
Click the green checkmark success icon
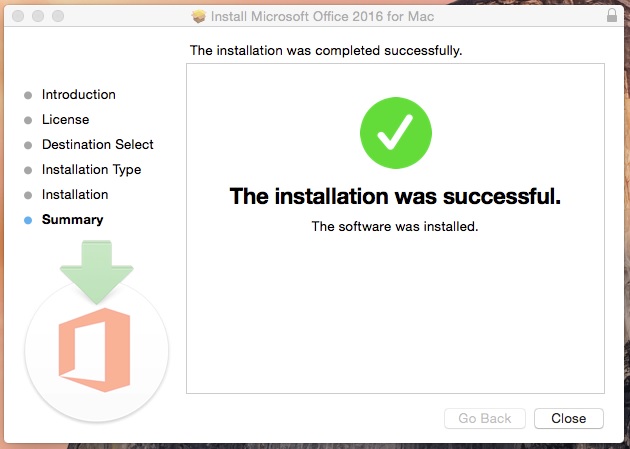coord(396,133)
